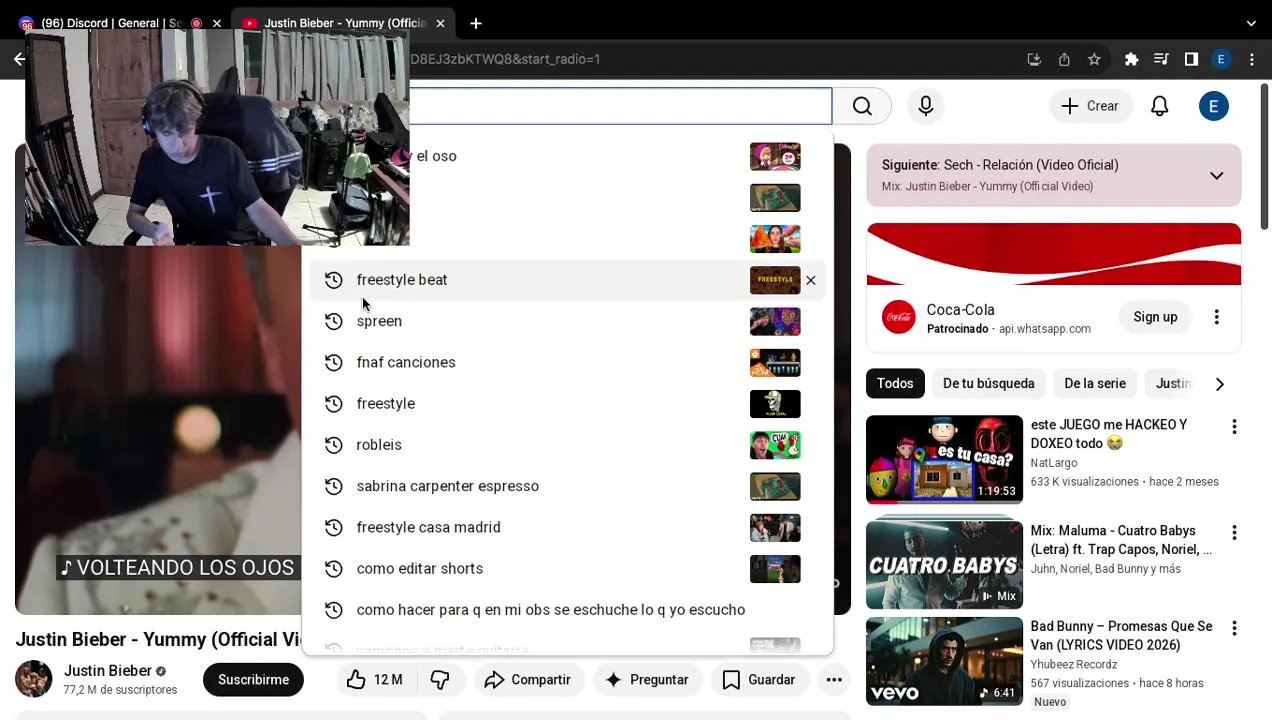Open the notifications bell

(x=1160, y=106)
